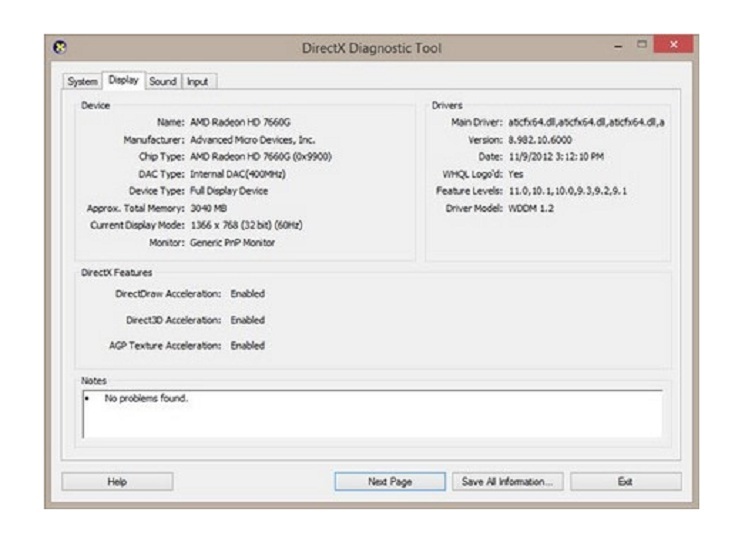Click Save All Information button

click(507, 482)
